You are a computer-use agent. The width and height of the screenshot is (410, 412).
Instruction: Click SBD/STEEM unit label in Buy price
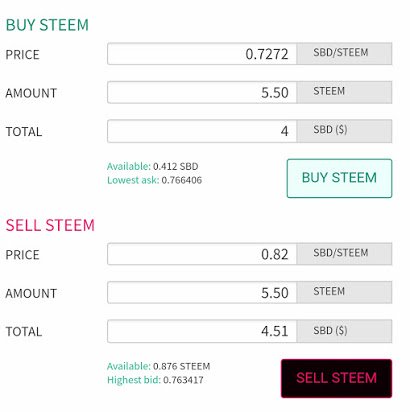(341, 52)
